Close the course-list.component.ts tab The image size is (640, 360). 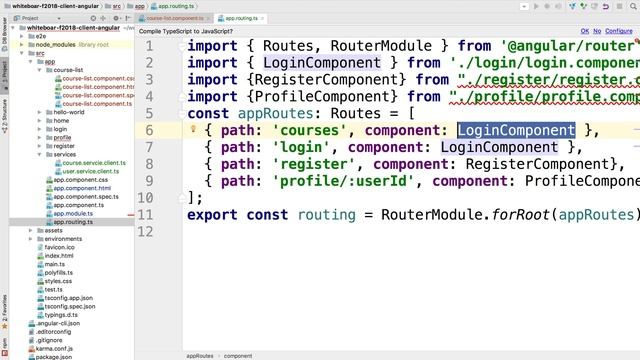coord(208,18)
